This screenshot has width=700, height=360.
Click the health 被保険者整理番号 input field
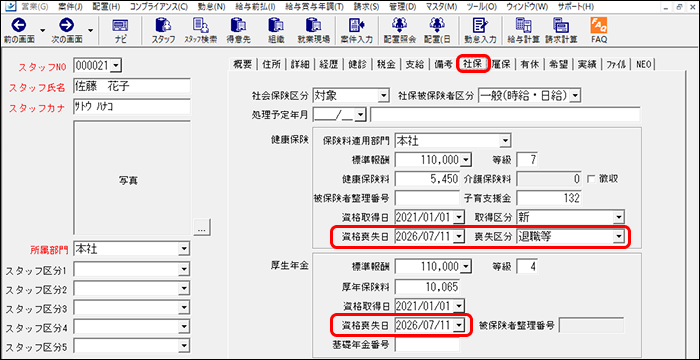pyautogui.click(x=427, y=198)
